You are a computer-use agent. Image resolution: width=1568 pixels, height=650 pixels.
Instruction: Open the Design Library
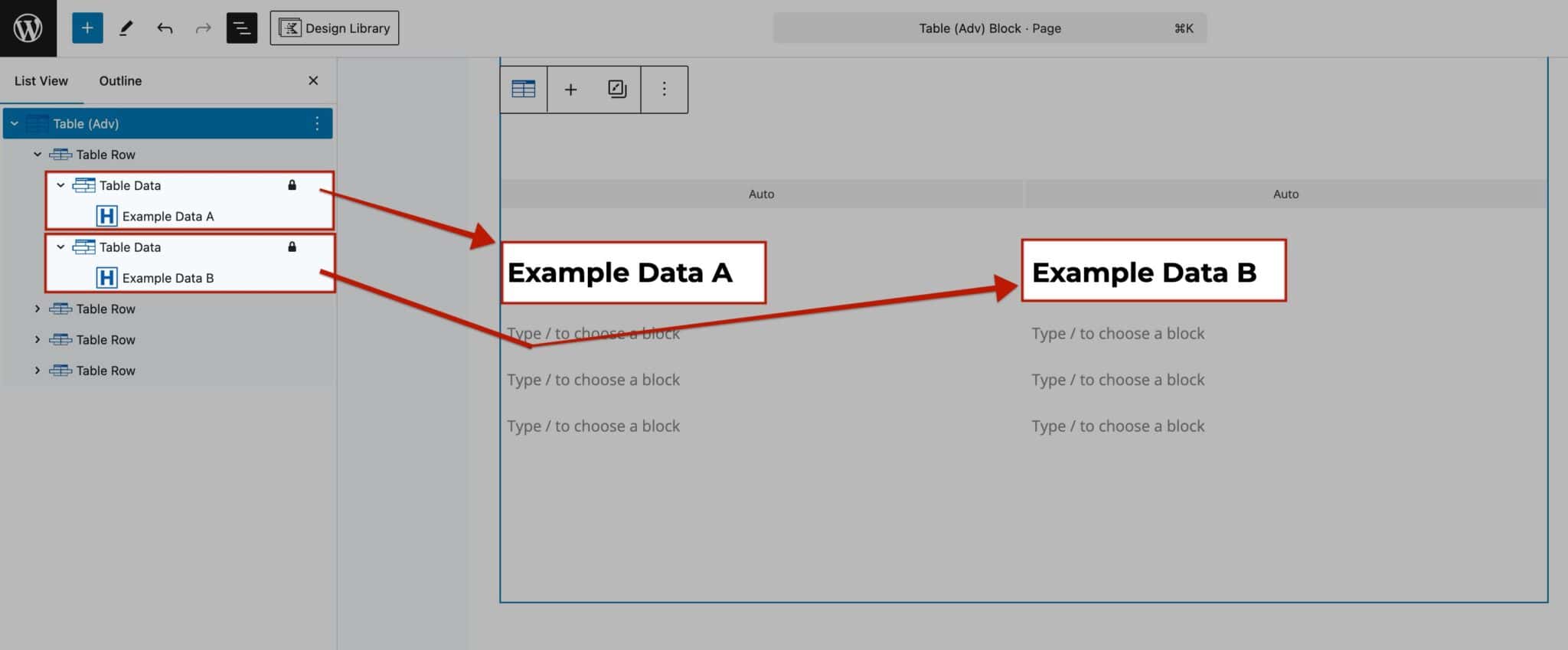(335, 28)
